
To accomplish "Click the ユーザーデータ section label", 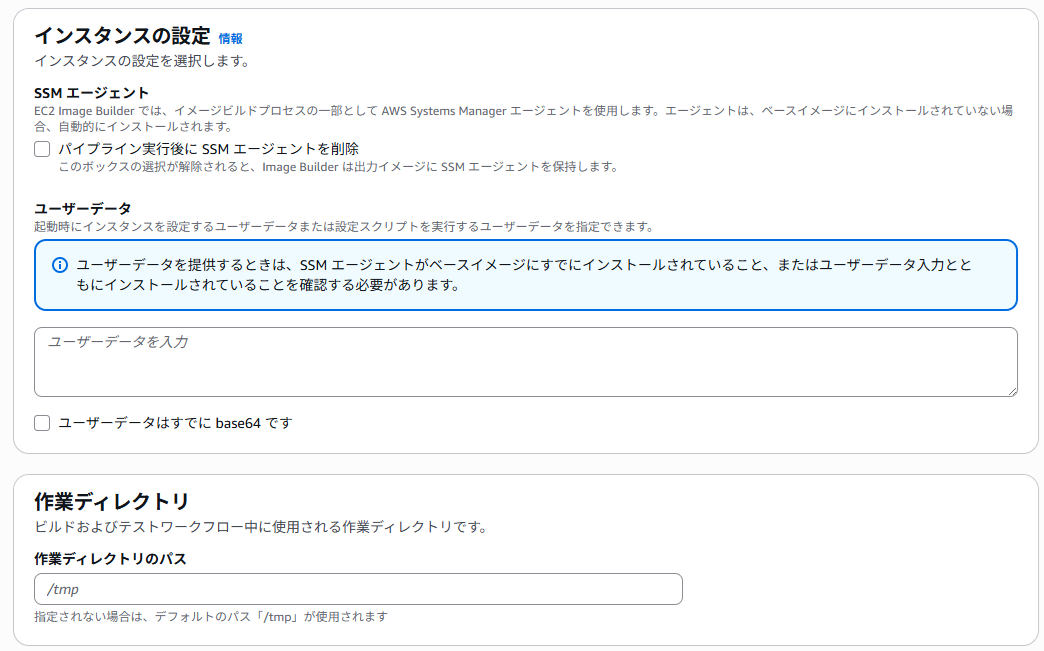I will pyautogui.click(x=83, y=208).
